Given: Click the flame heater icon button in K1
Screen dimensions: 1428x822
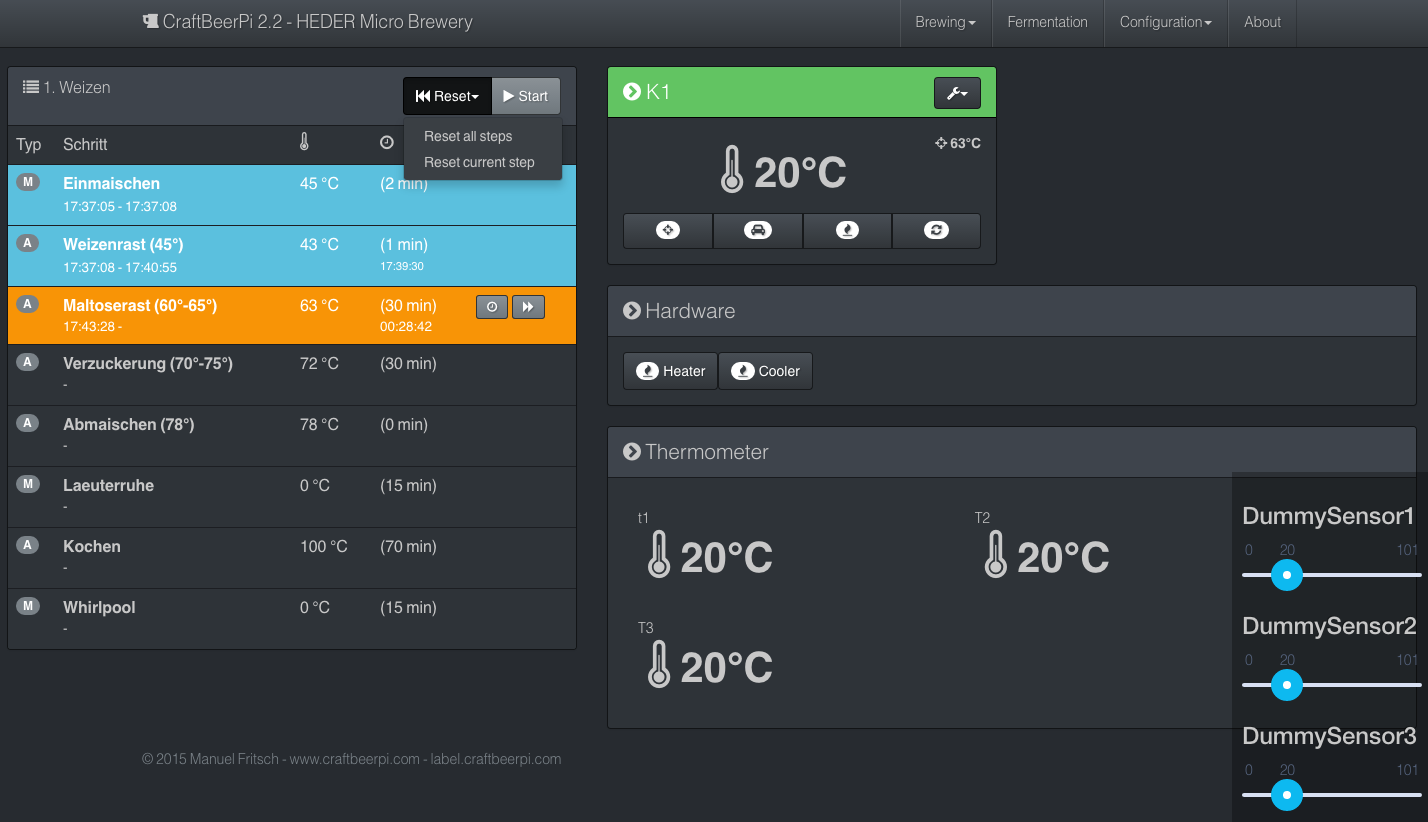Looking at the screenshot, I should (846, 231).
